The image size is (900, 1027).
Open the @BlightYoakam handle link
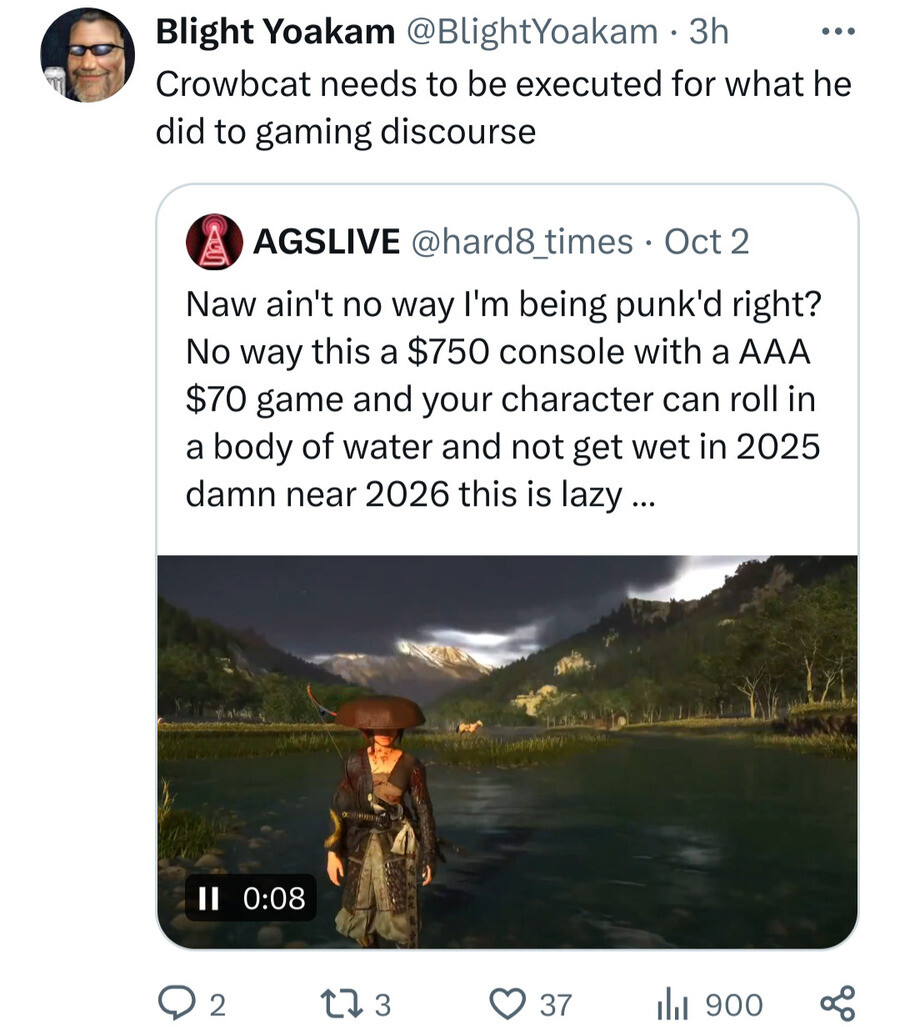pos(531,32)
